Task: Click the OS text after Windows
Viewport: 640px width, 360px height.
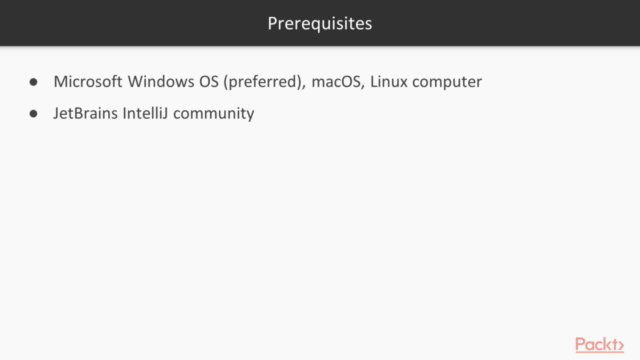Action: tap(209, 82)
